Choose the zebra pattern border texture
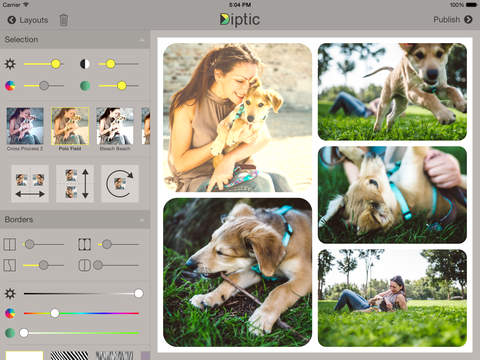The image size is (480, 360). point(115,355)
